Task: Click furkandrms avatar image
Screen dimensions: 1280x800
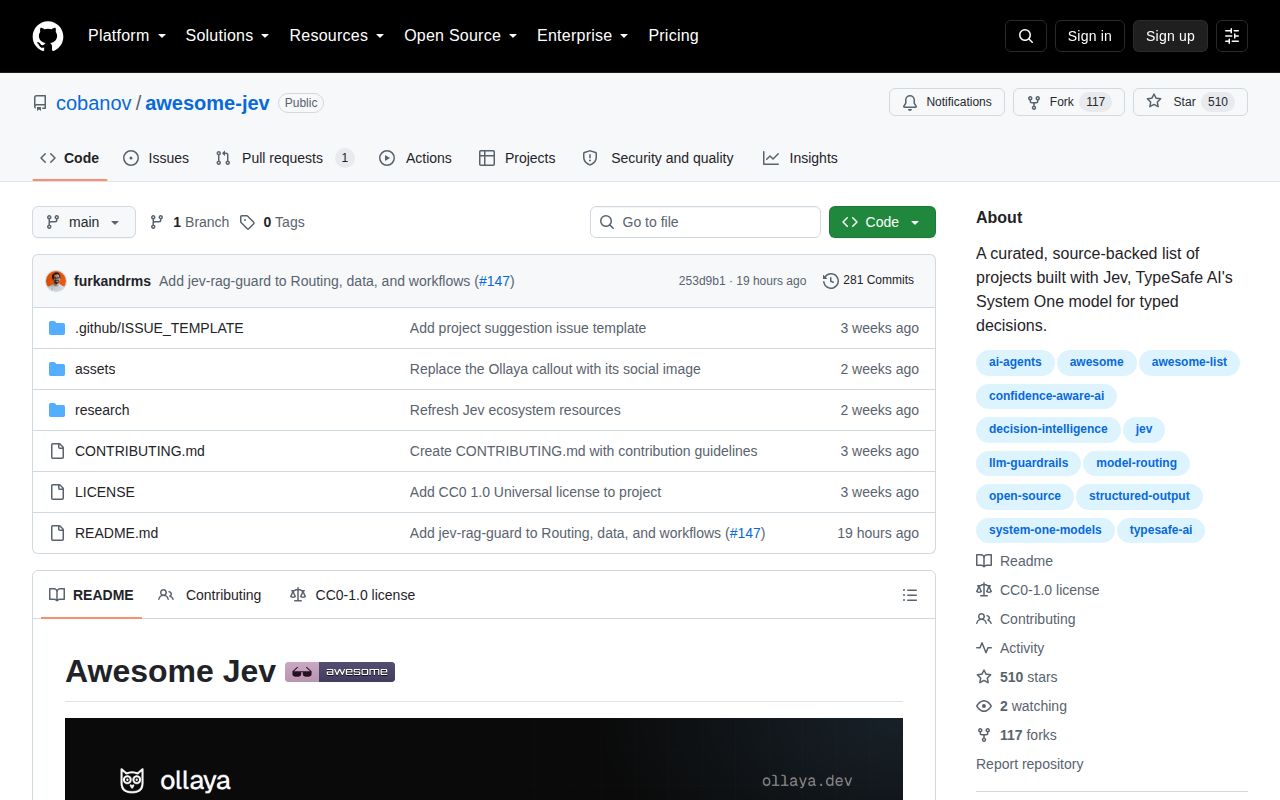Action: coord(56,281)
